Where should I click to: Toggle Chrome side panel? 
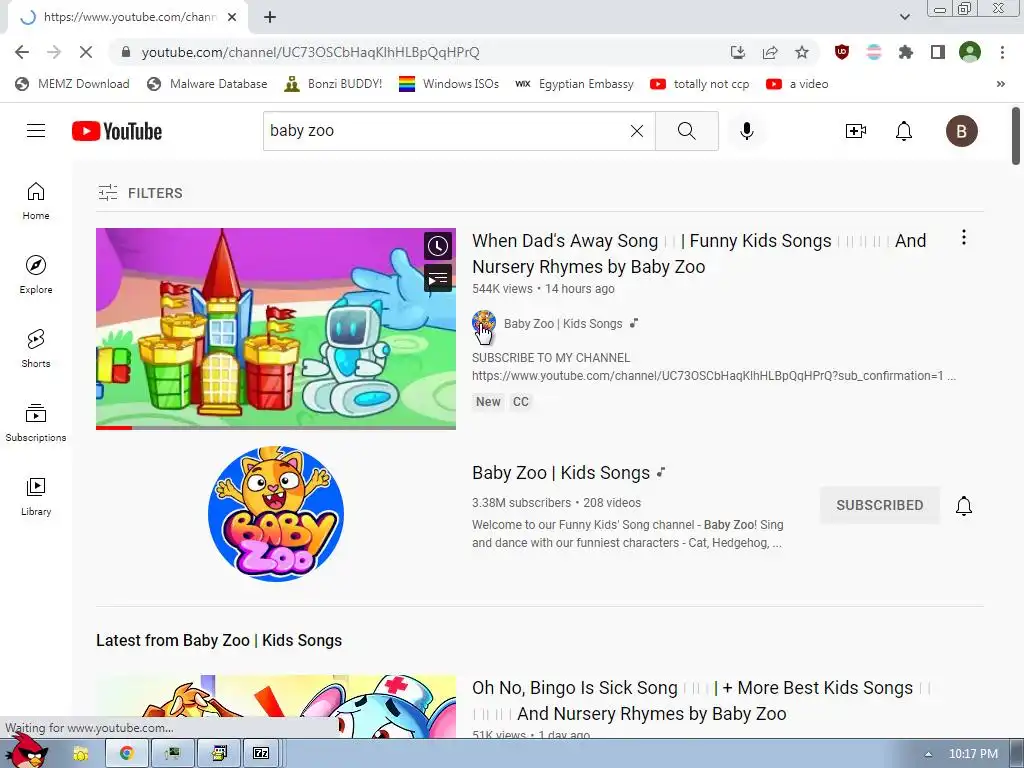[938, 52]
